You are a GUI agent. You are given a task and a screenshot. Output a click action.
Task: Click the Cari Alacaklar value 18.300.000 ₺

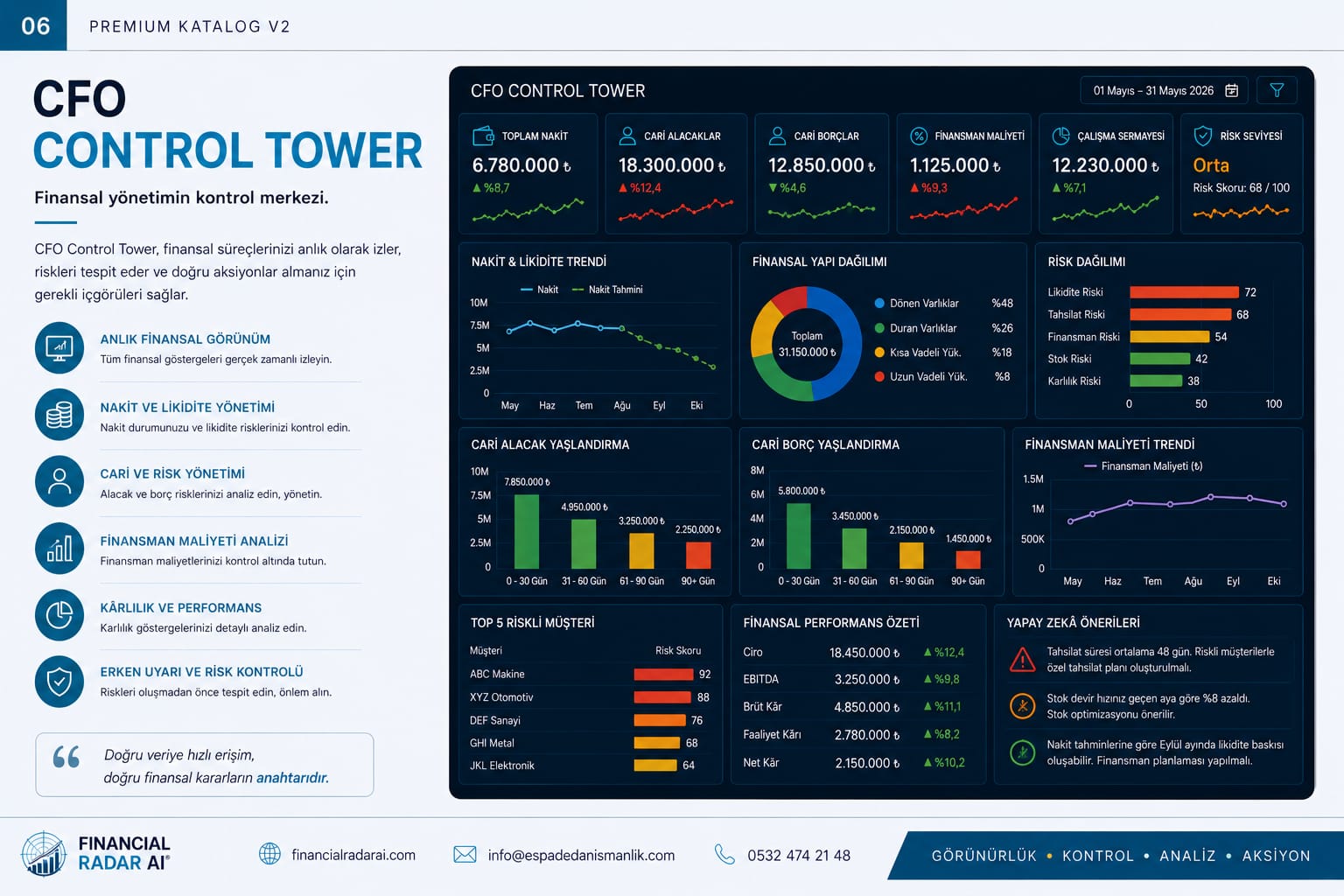coord(672,165)
